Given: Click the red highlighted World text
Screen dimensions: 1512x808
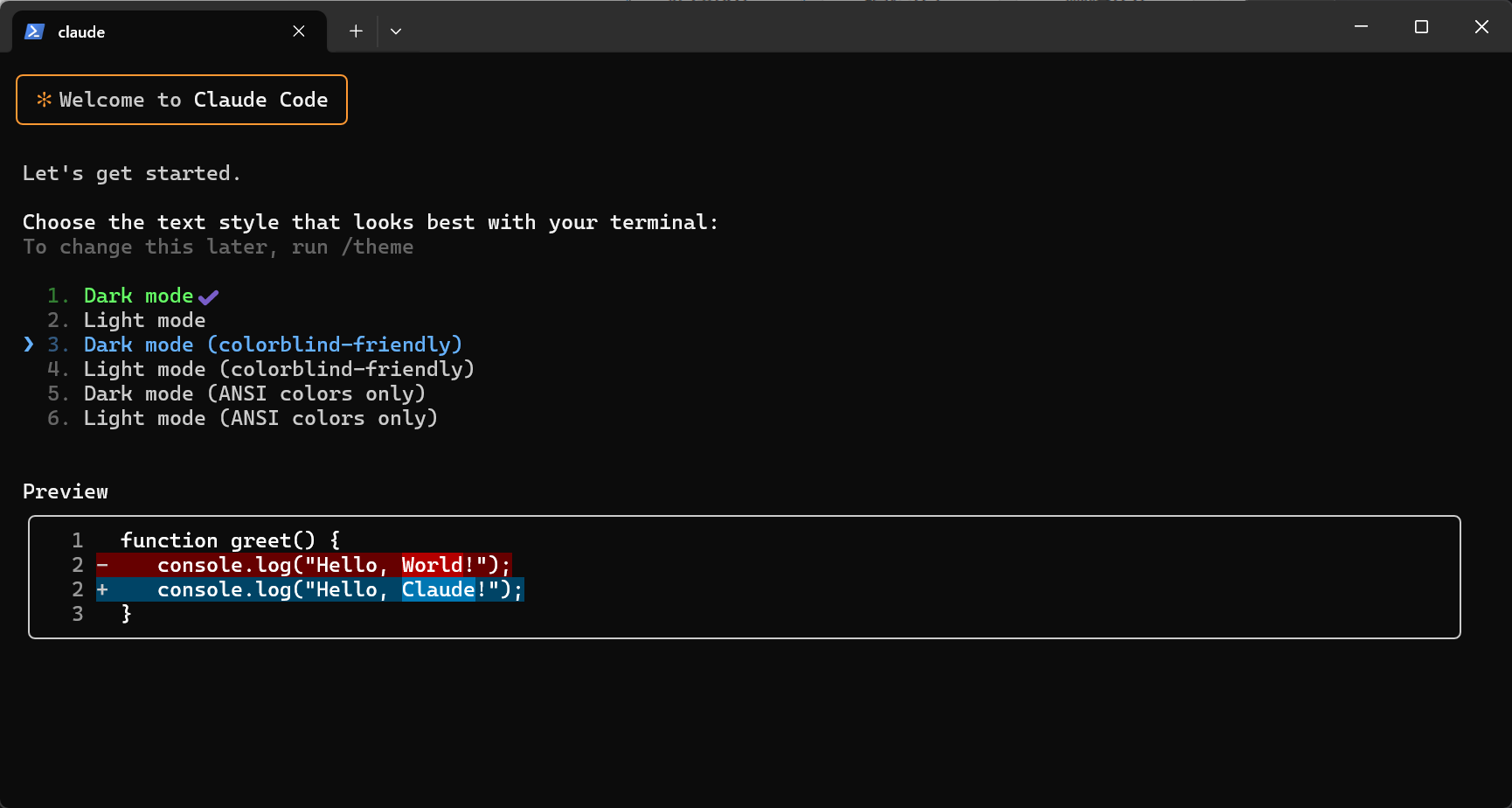Looking at the screenshot, I should [432, 565].
